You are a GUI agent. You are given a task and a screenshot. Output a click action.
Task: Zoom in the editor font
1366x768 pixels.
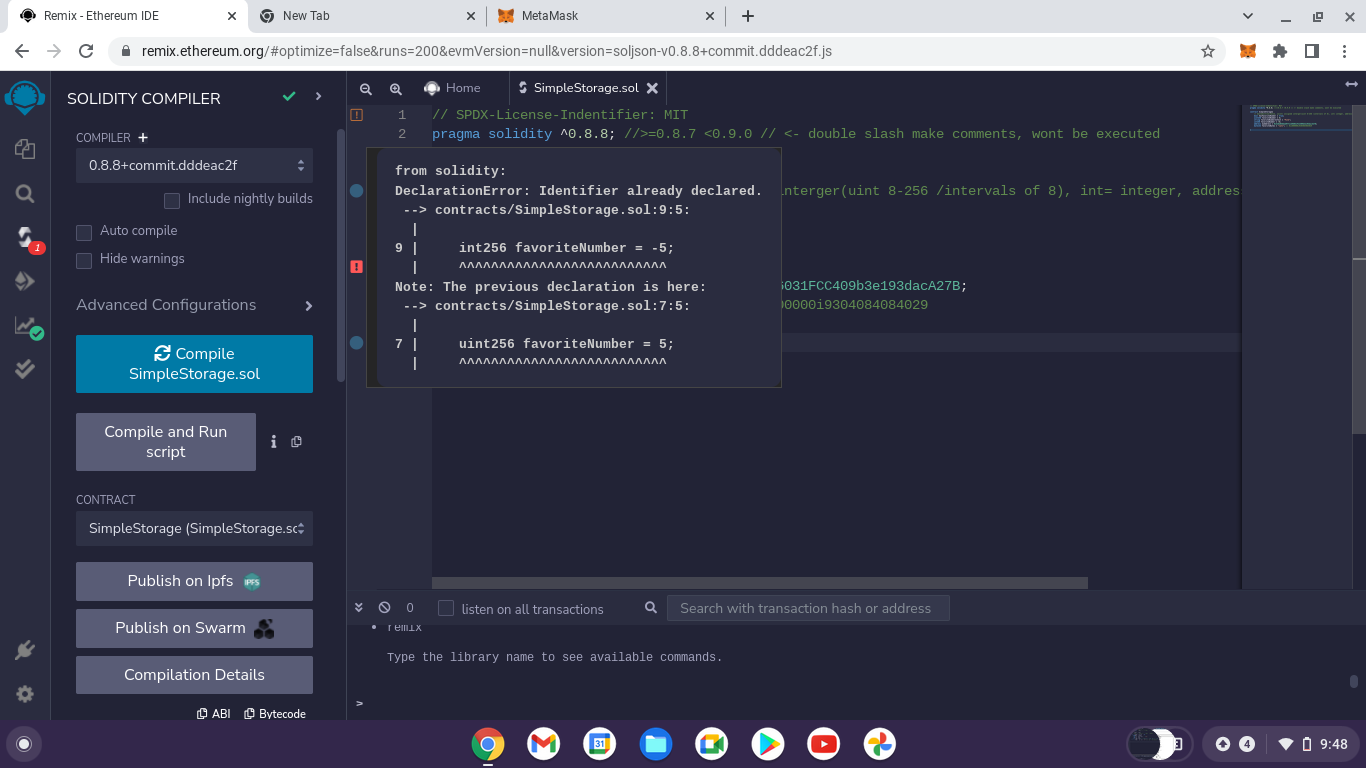[x=396, y=88]
